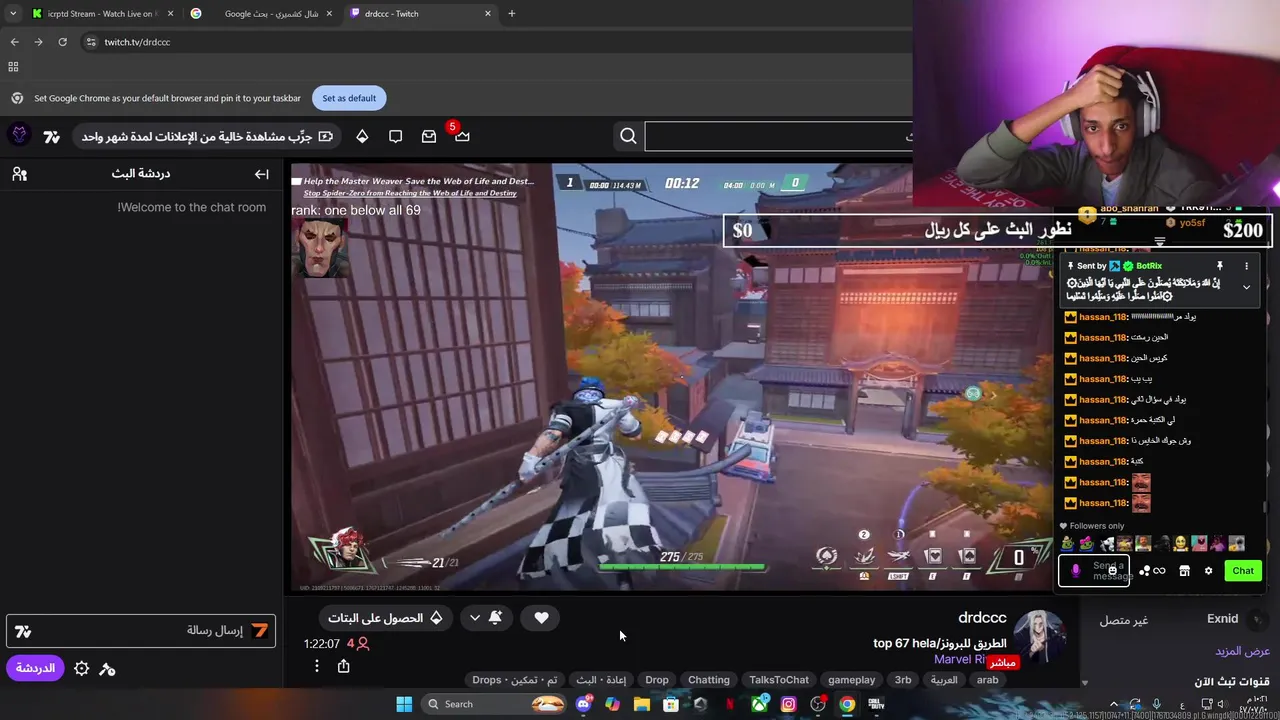This screenshot has height=720, width=1280.
Task: Select the 3rb tag
Action: pyautogui.click(x=903, y=680)
